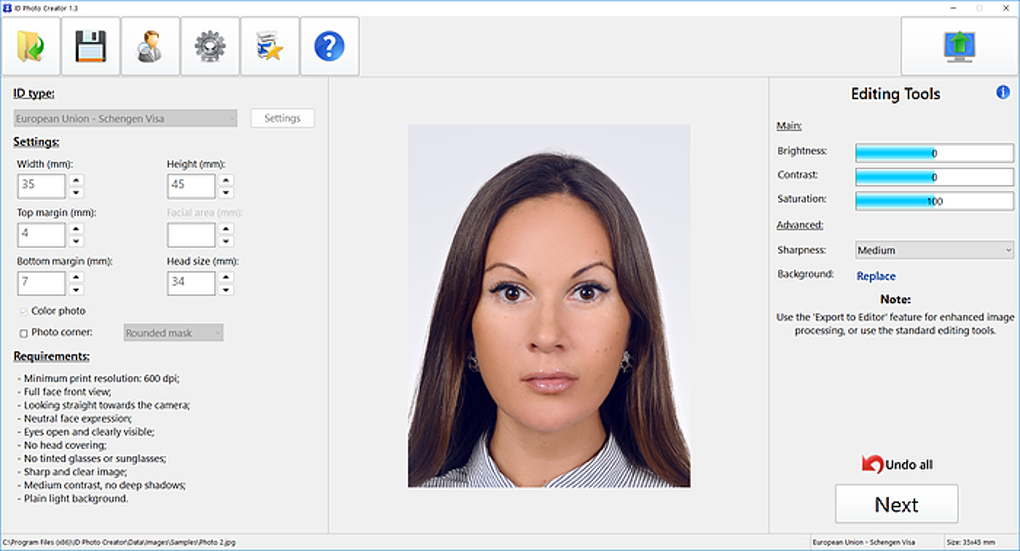Increase Width value with up arrow

tap(76, 180)
